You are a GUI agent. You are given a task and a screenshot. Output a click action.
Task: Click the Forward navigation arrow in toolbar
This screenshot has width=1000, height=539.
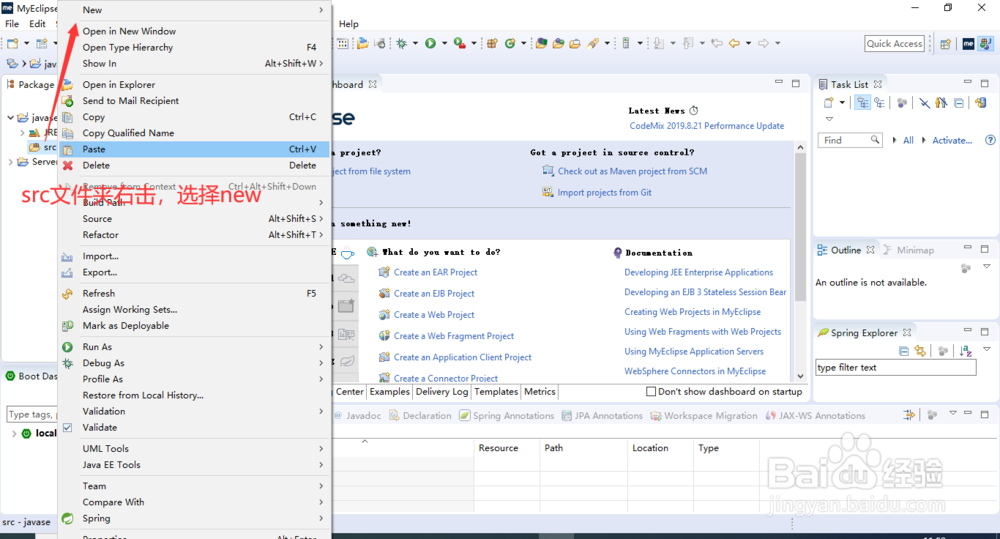763,43
